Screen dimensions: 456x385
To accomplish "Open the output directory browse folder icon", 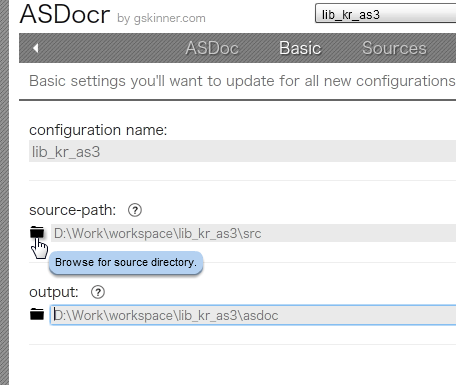I will (x=37, y=314).
